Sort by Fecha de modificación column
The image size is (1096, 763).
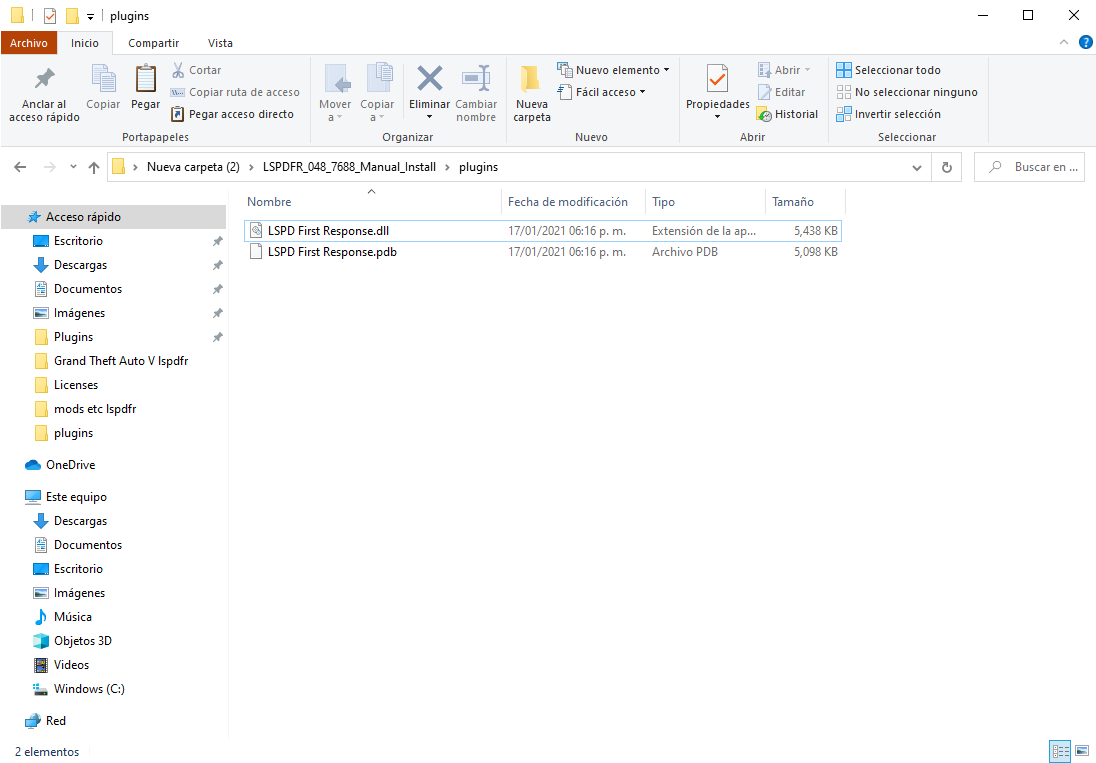pyautogui.click(x=572, y=202)
